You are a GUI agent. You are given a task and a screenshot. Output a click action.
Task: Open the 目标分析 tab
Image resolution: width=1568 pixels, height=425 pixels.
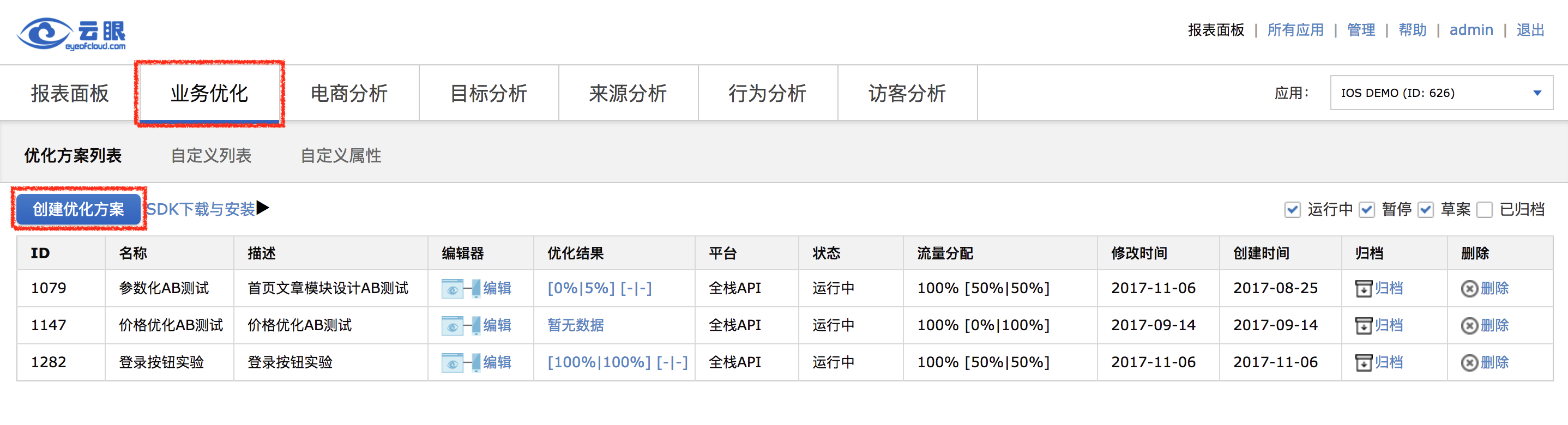point(489,93)
